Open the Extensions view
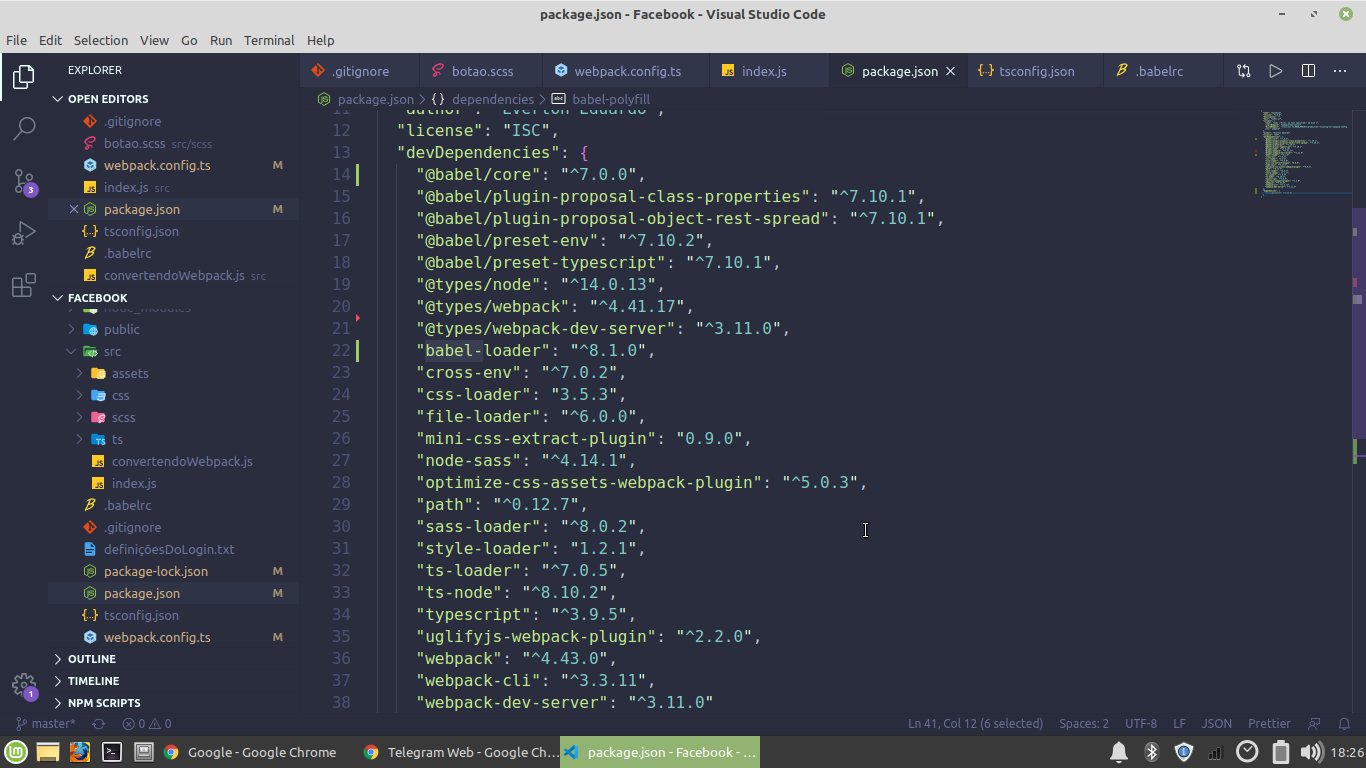The width and height of the screenshot is (1366, 768). (24, 286)
